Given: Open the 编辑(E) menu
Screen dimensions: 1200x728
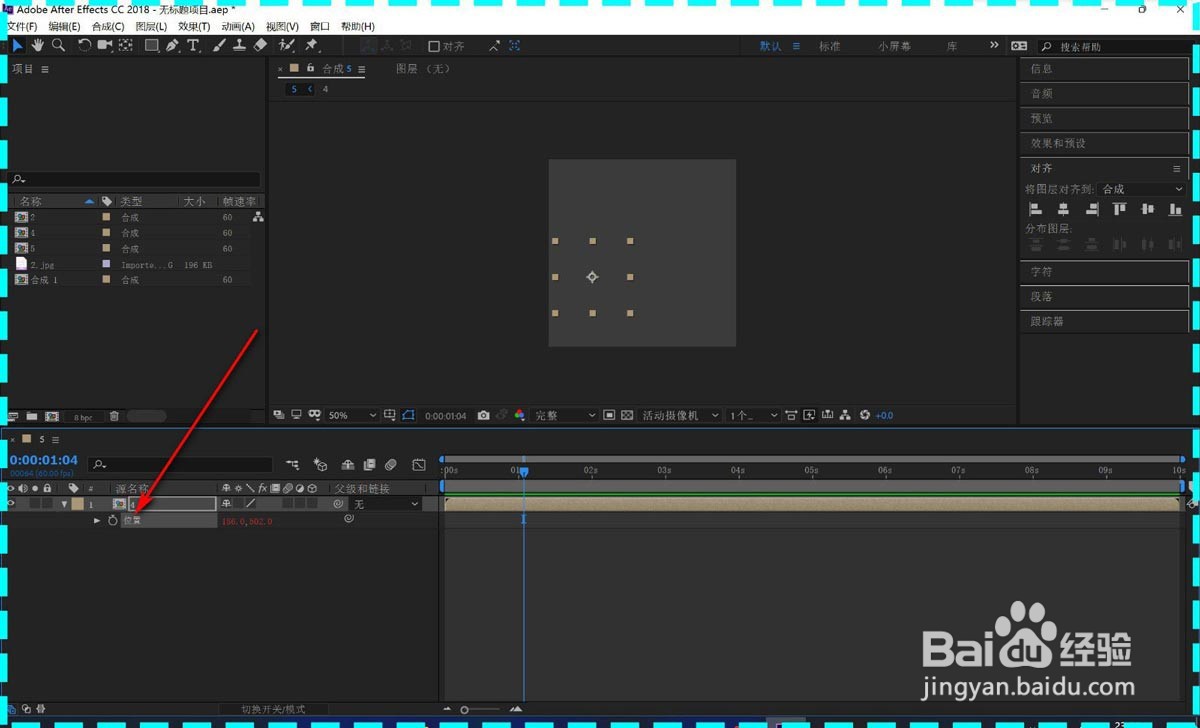Looking at the screenshot, I should (x=65, y=26).
